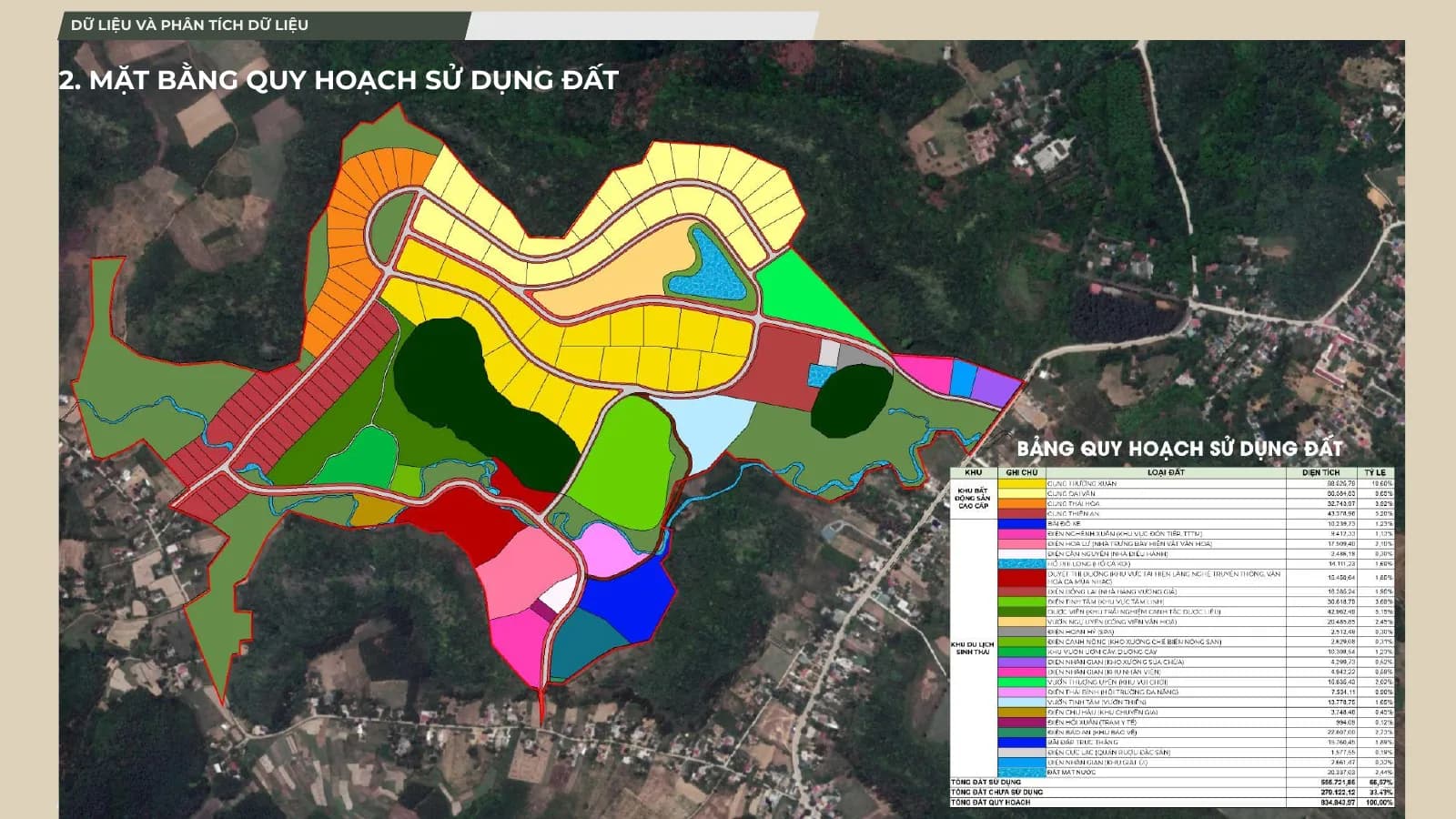Click the 'ĐIỆN CHU HẦU' row label

(x=1102, y=713)
